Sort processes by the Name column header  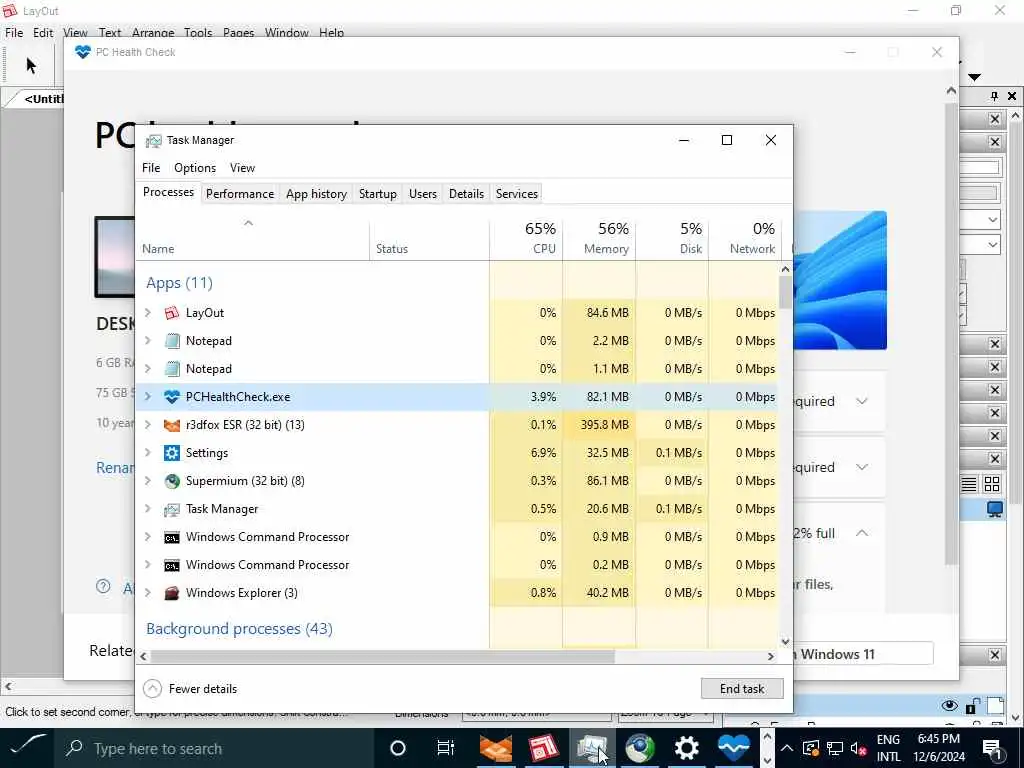[253, 238]
